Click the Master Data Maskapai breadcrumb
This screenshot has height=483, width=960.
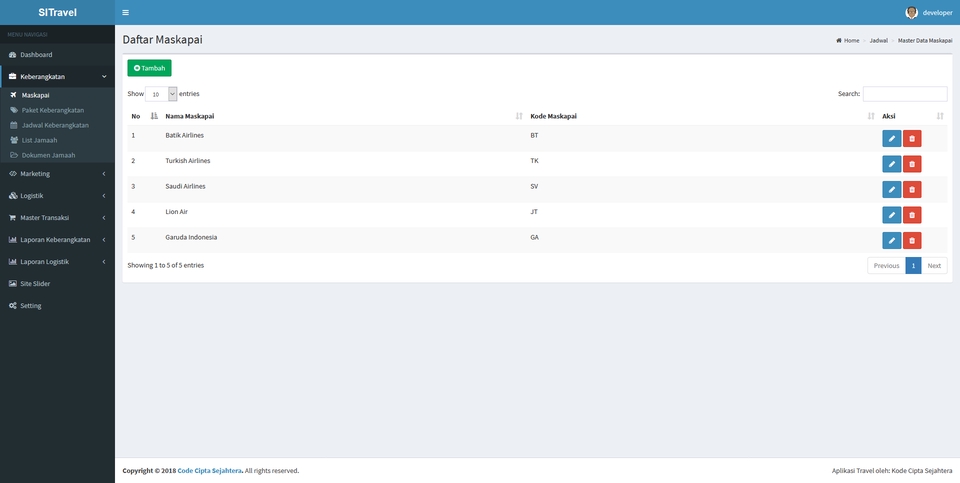pos(925,40)
